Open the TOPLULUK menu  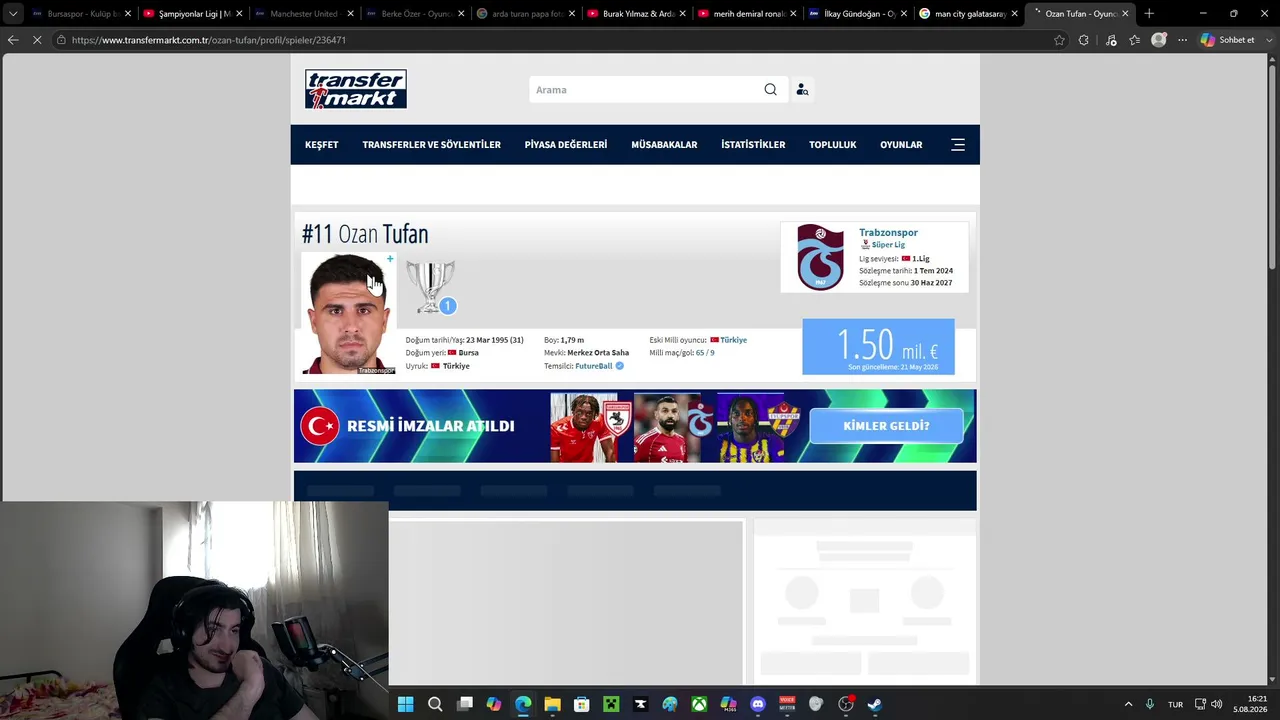(x=833, y=145)
